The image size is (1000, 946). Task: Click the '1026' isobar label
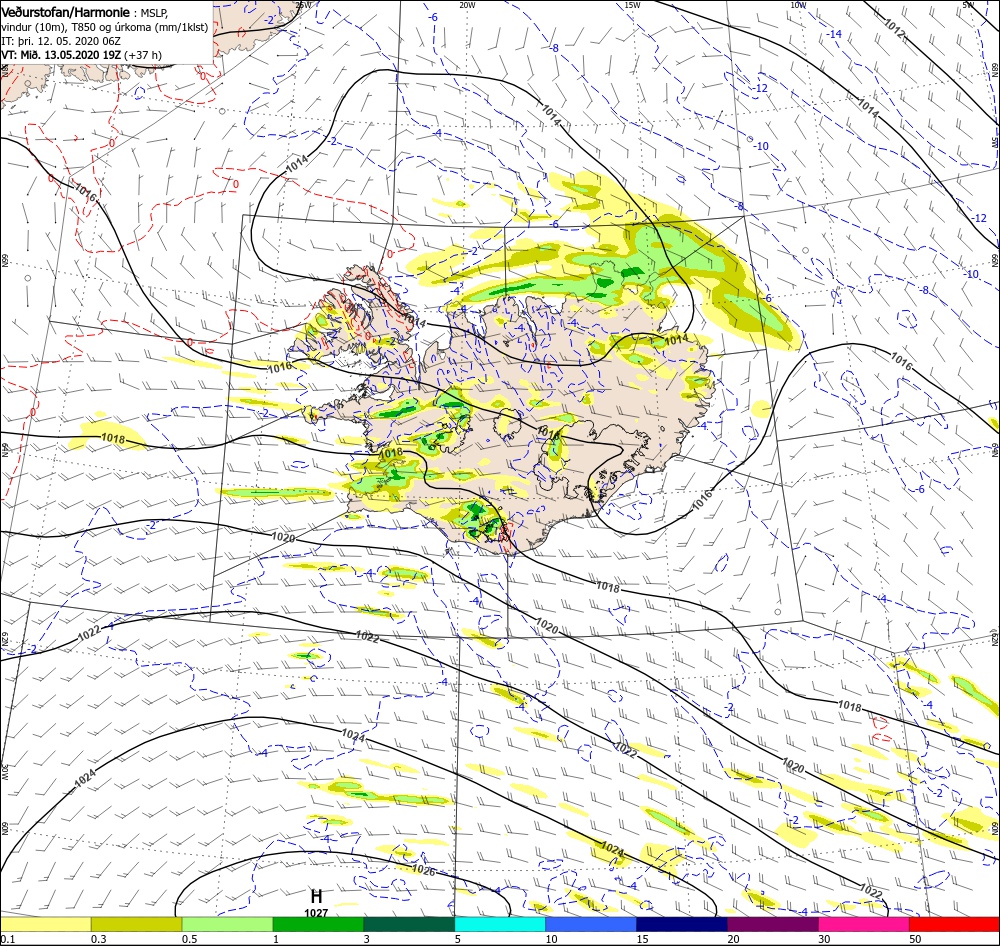click(424, 869)
